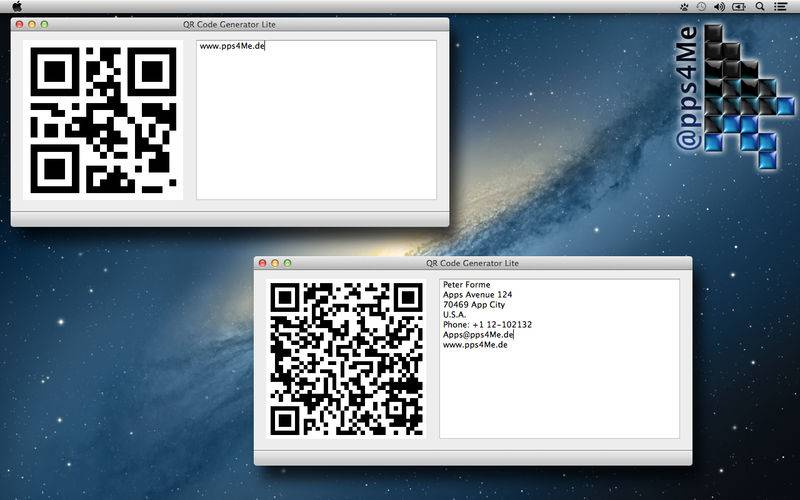Click the line "Phone: +1 12-102132"
The height and width of the screenshot is (500, 800).
pyautogui.click(x=487, y=324)
